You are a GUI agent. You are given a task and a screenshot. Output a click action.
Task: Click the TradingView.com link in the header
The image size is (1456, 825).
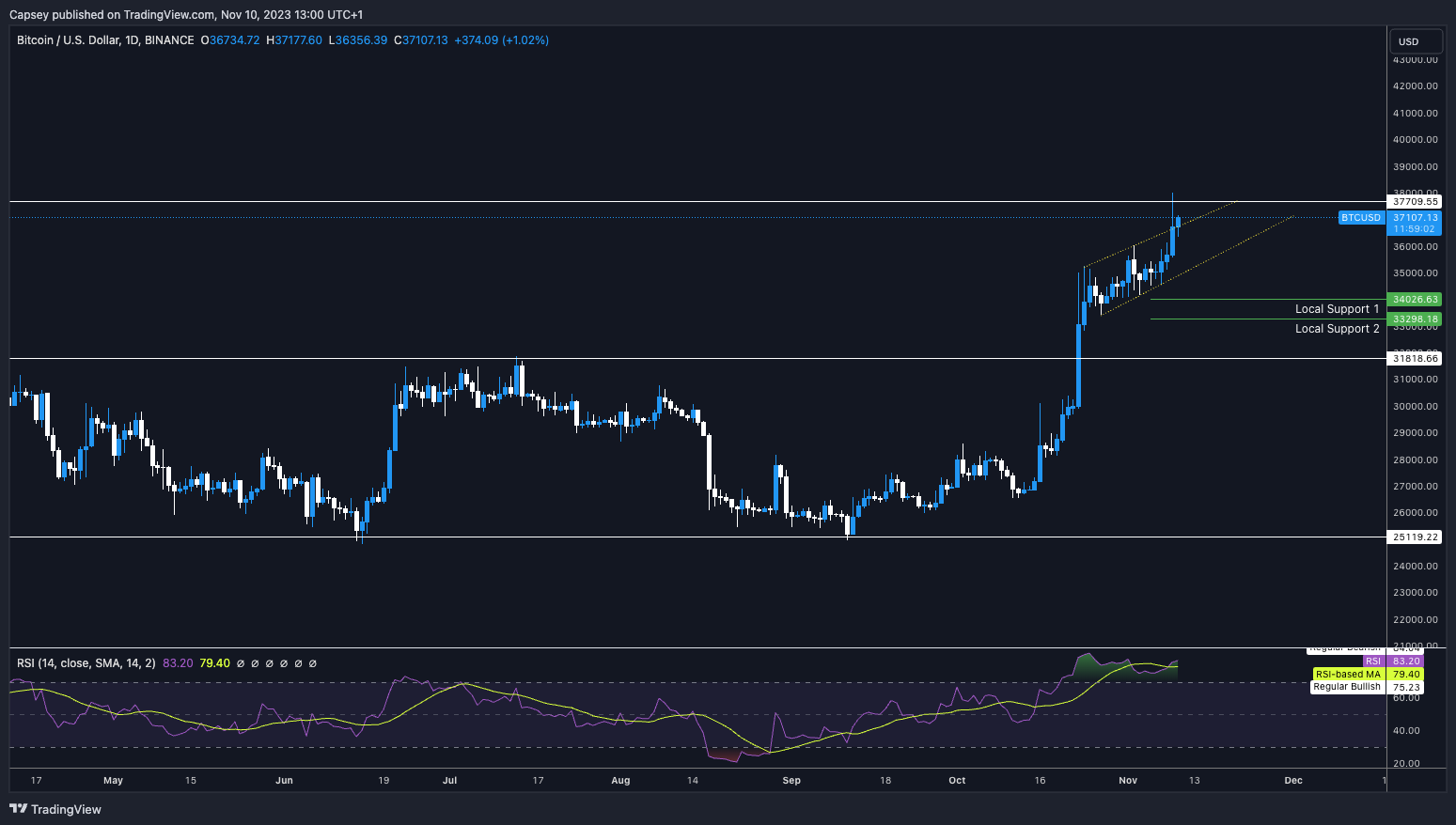[169, 14]
